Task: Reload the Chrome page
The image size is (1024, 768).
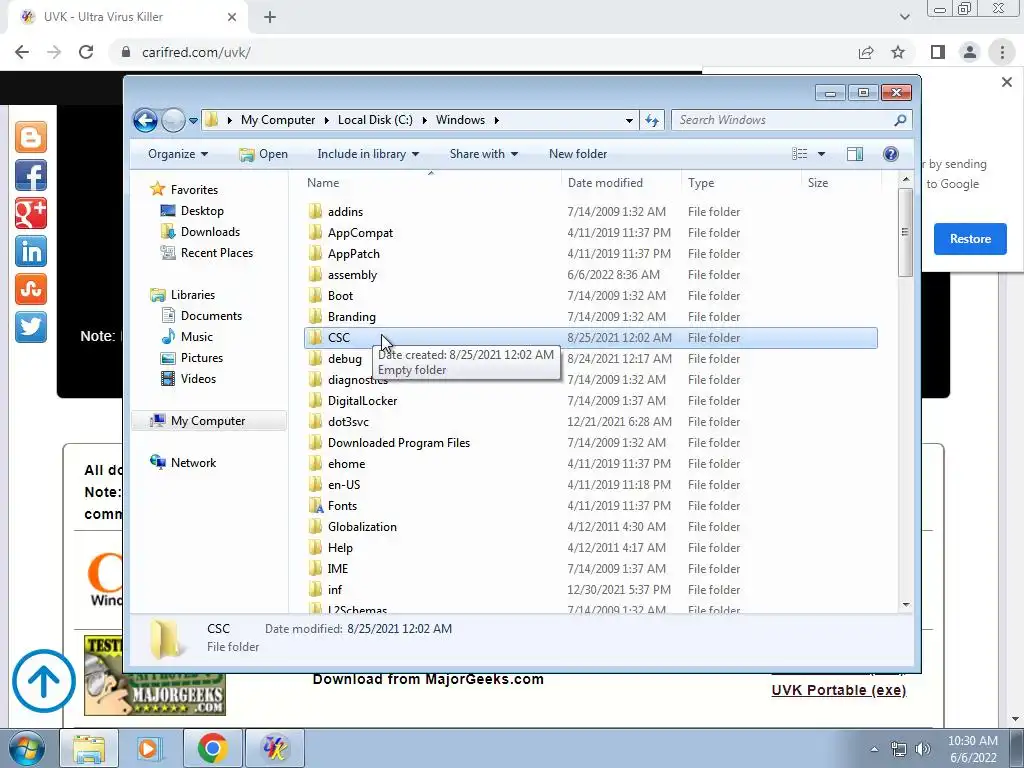Action: click(86, 52)
